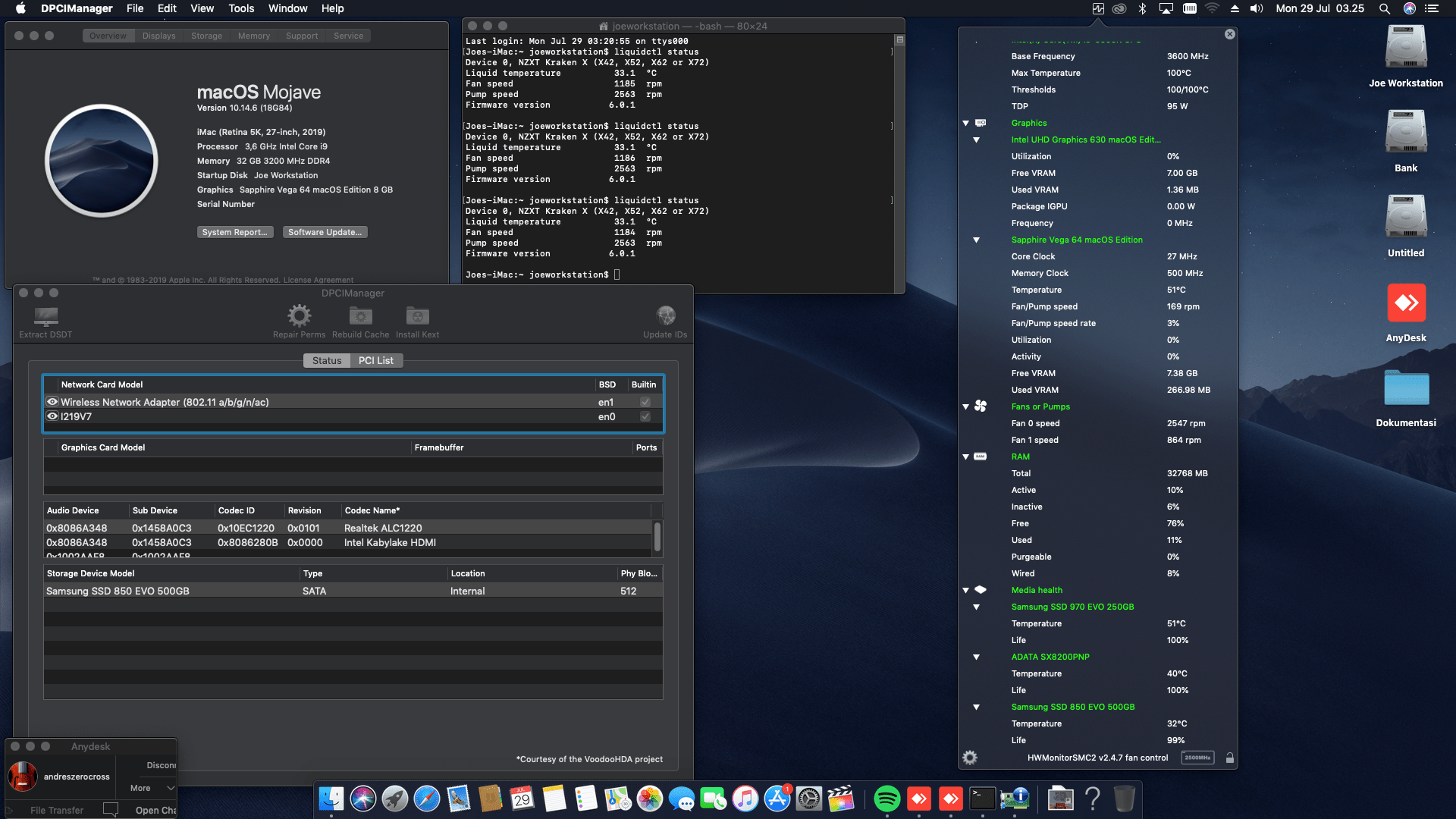Open the Storage tab in About This Mac
This screenshot has height=819, width=1456.
tap(206, 36)
